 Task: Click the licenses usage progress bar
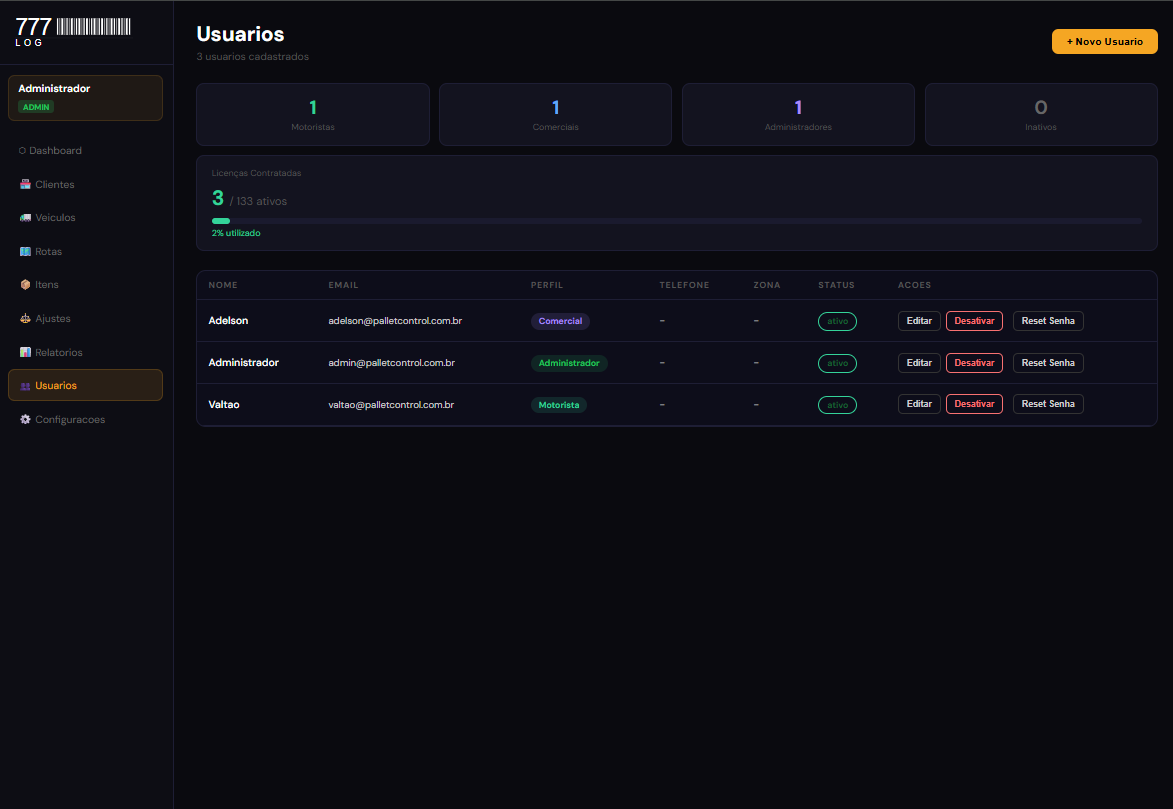[676, 220]
